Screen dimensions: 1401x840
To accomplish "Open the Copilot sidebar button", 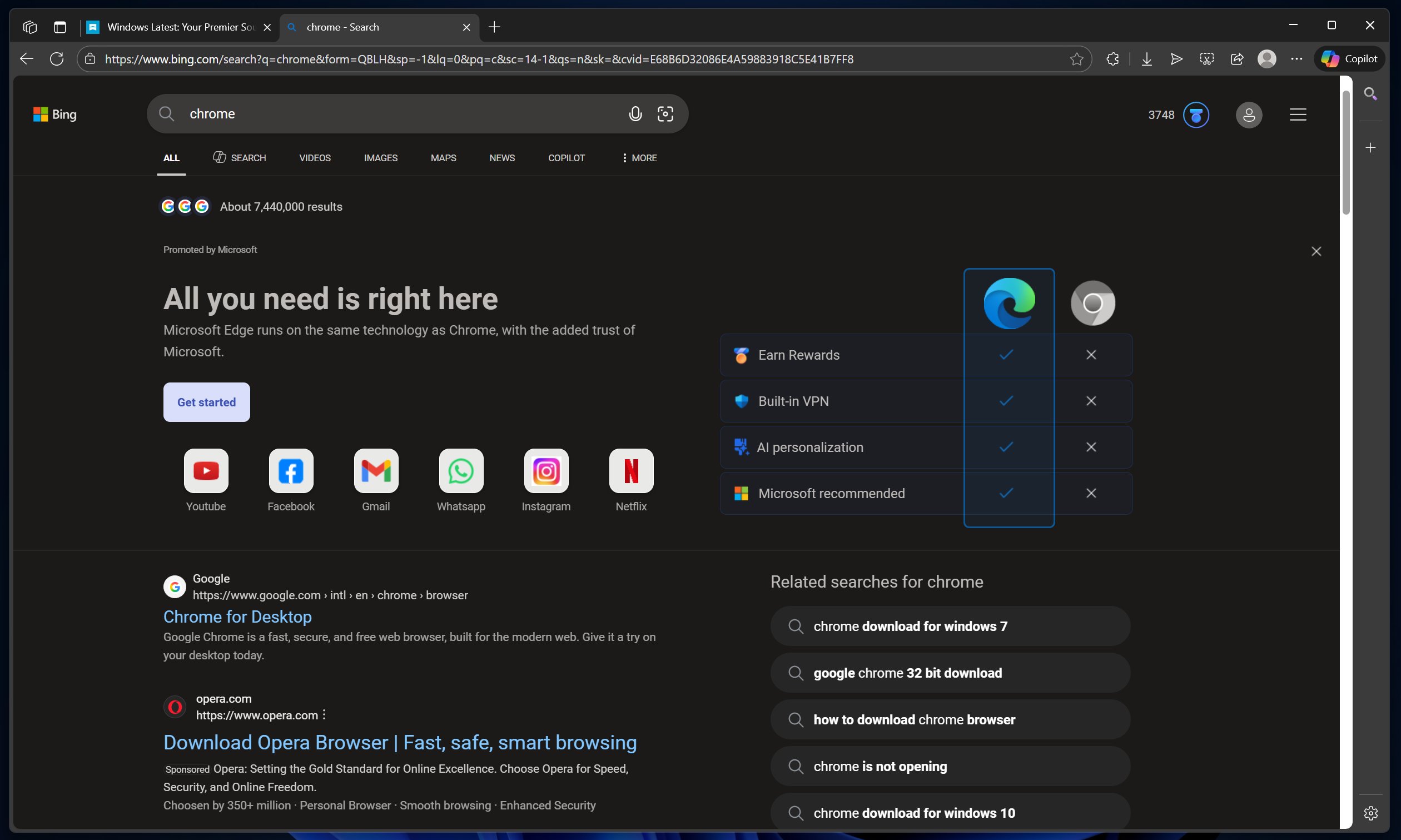I will (1349, 59).
